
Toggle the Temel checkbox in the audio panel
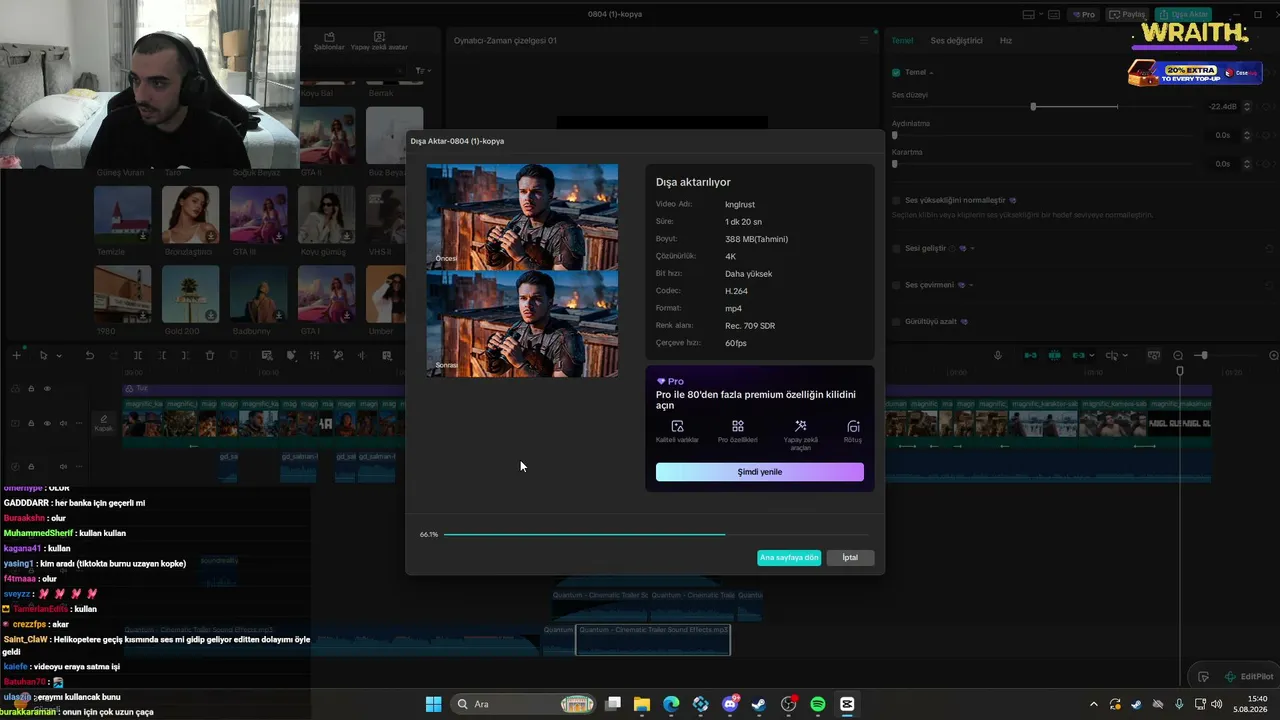[896, 72]
